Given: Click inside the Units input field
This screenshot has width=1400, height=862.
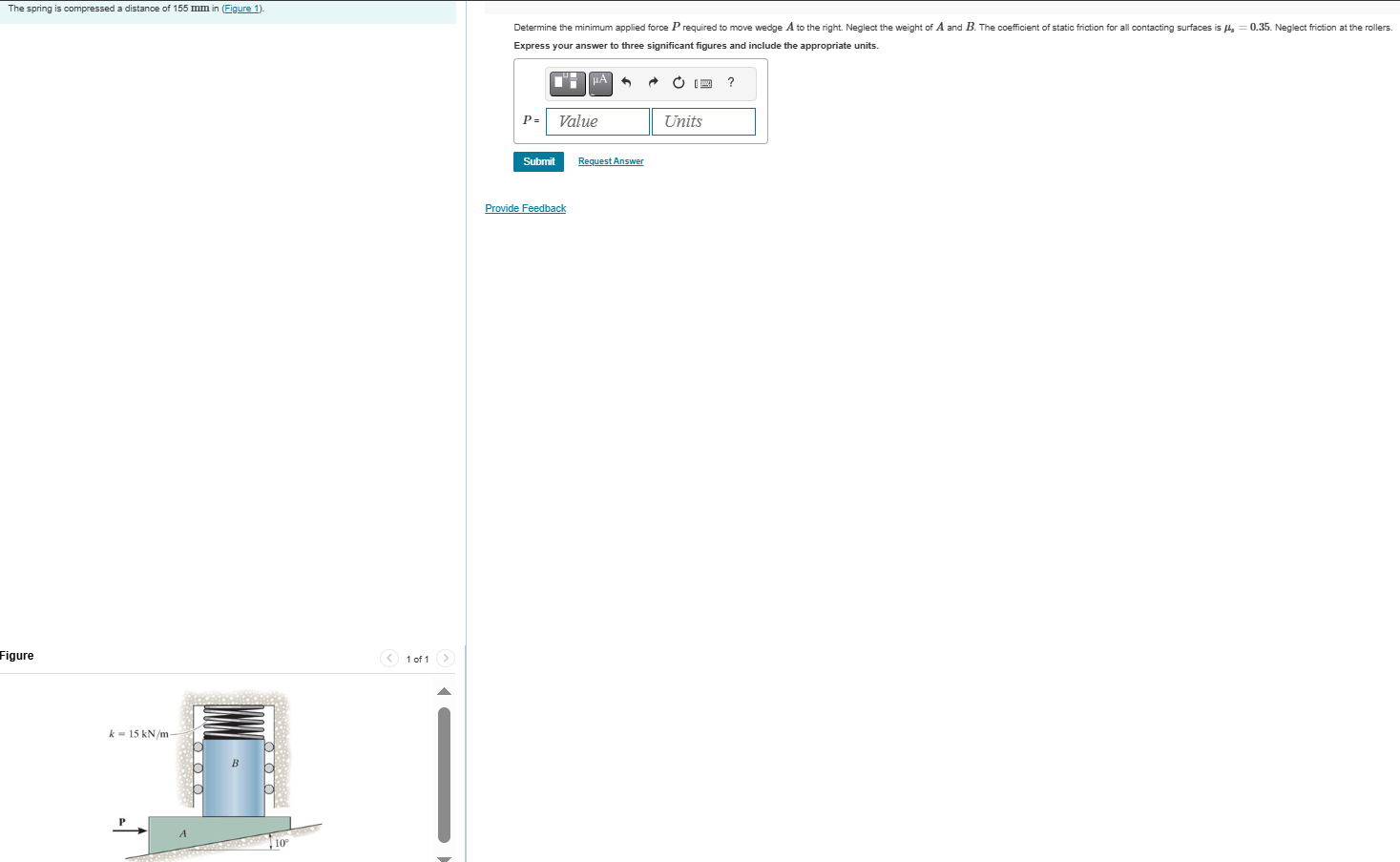Looking at the screenshot, I should tap(702, 121).
